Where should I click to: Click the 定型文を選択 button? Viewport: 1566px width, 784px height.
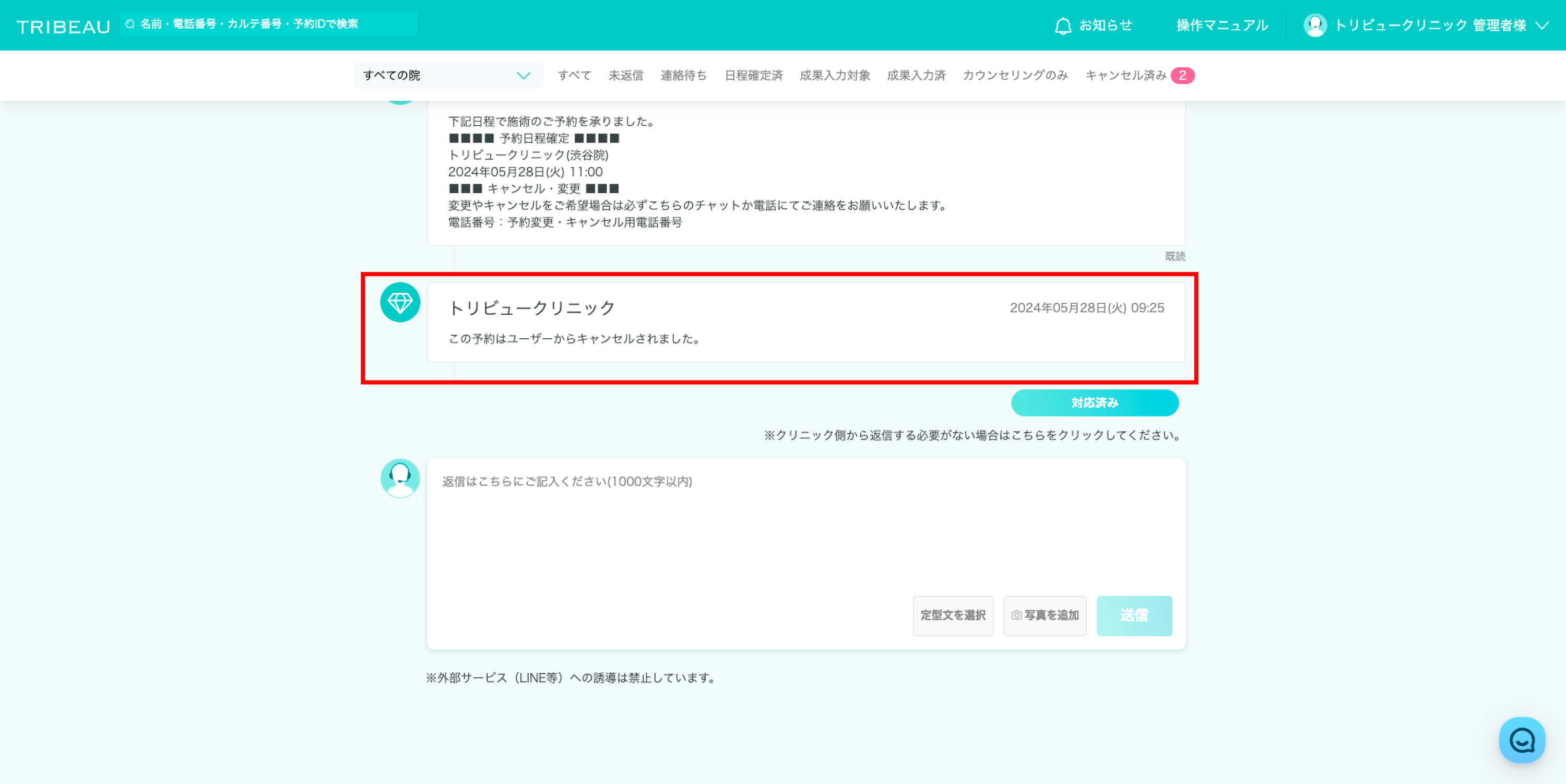coord(953,615)
